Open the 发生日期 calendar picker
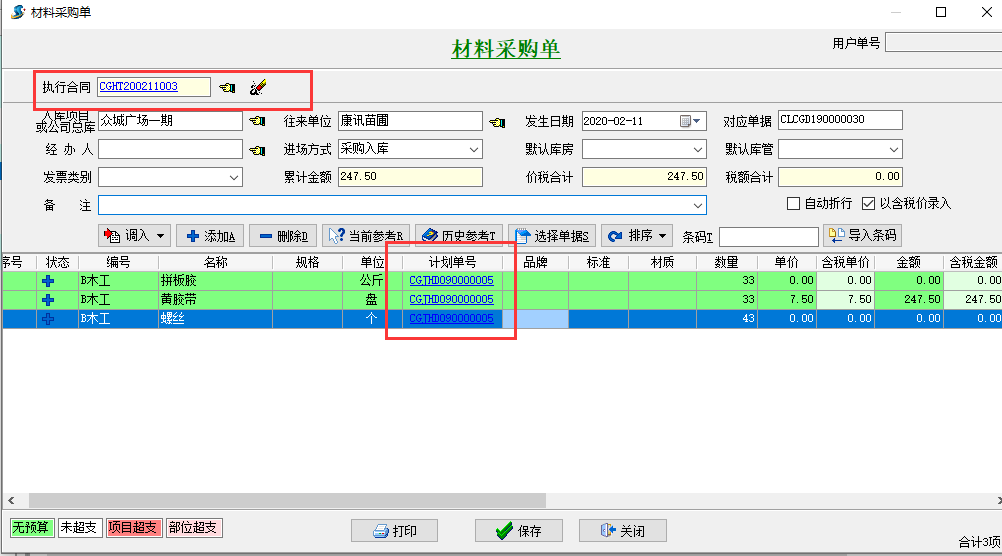1002x556 pixels. coord(692,121)
